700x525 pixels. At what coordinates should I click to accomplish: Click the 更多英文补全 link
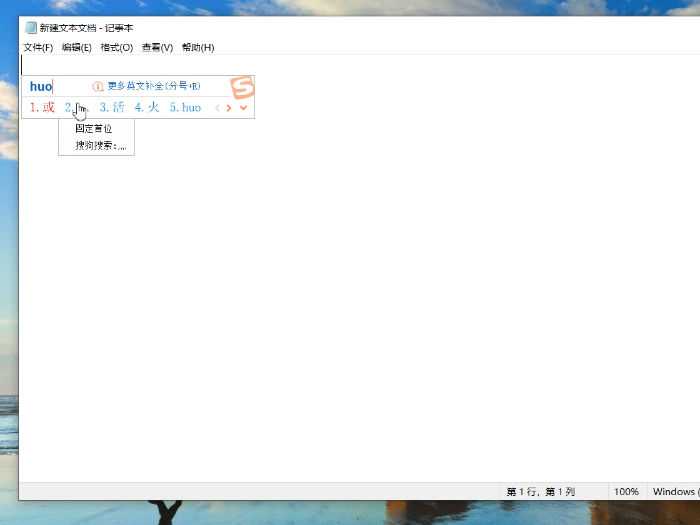[153, 87]
